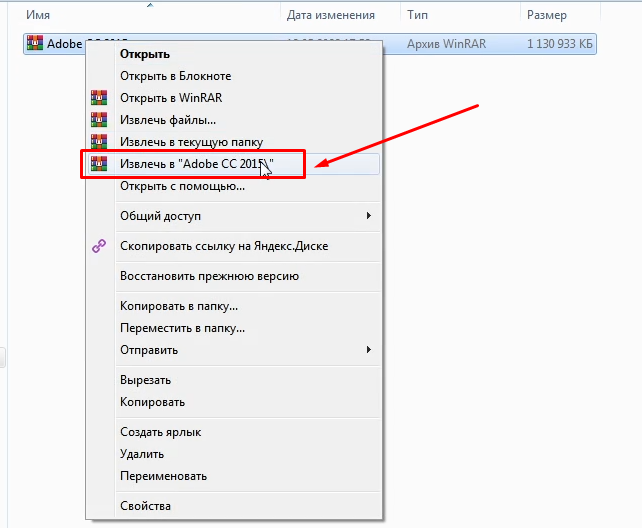Expand the 'Отправить' submenu arrow
Screen dimensions: 642x528
(x=369, y=350)
